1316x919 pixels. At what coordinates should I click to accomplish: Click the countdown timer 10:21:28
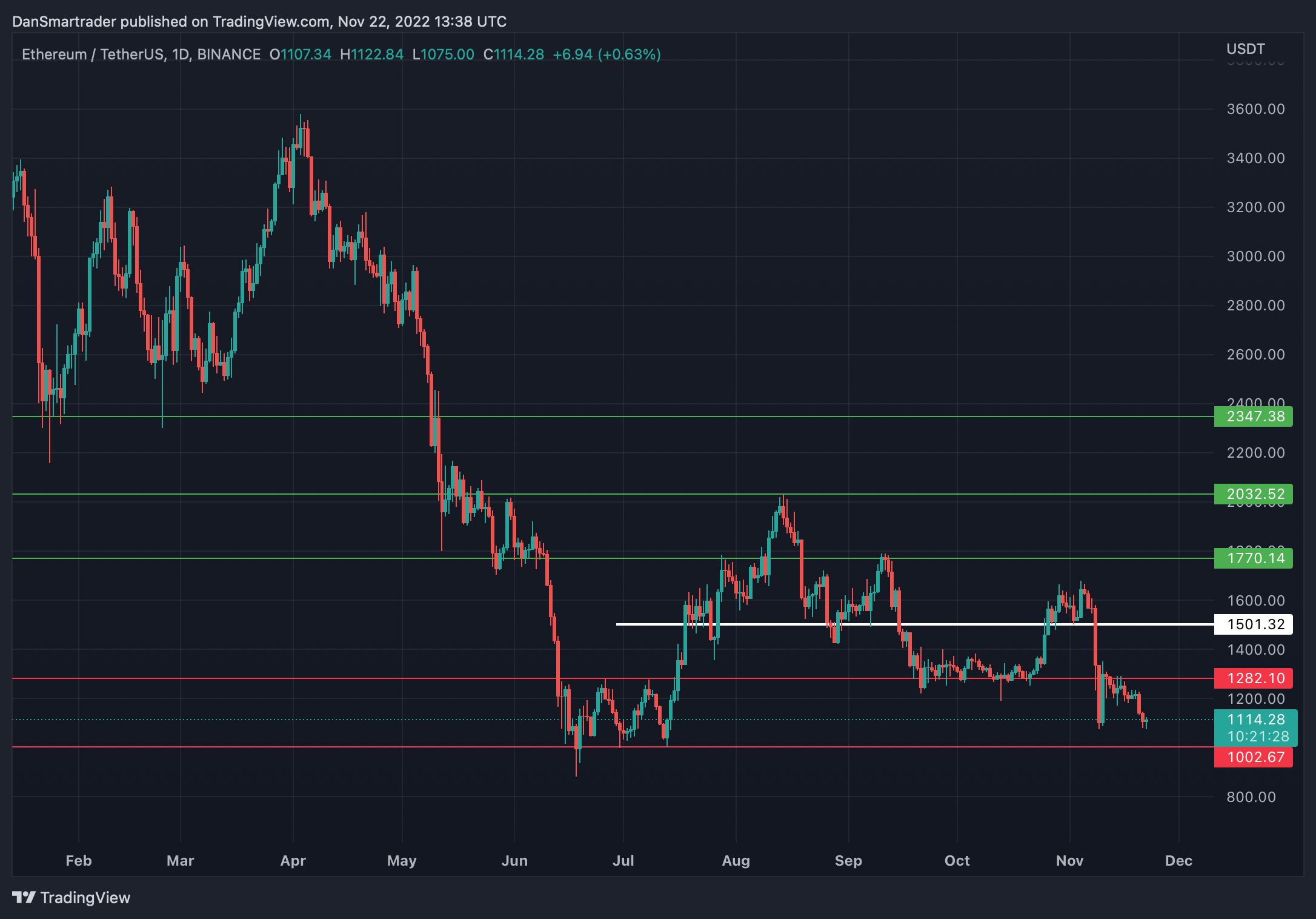(1258, 737)
